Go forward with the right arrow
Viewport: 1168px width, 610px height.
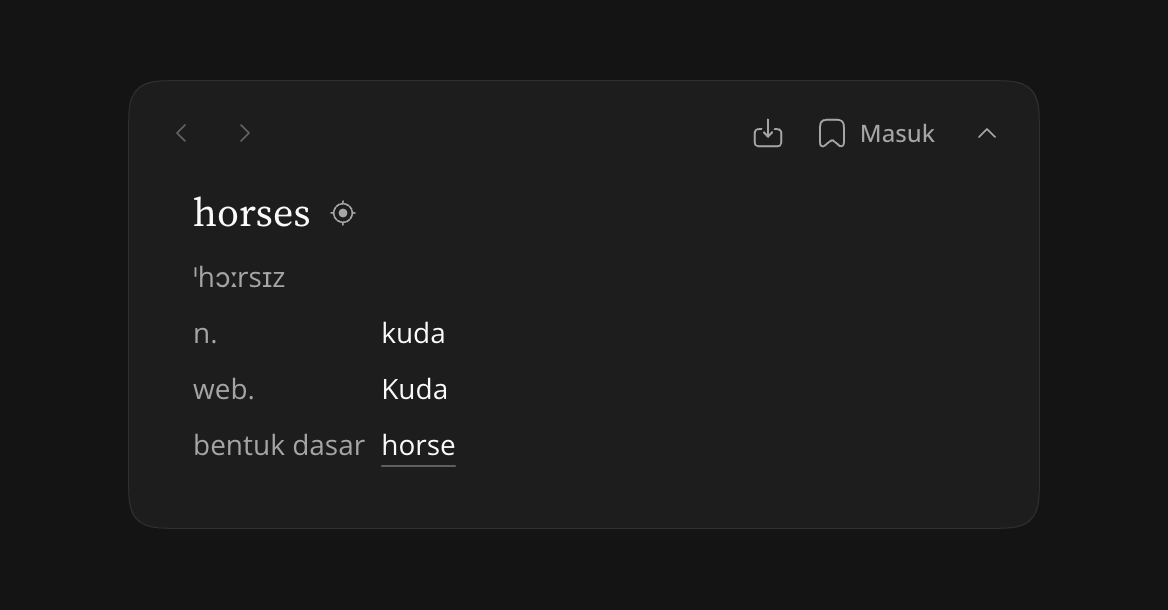[244, 133]
